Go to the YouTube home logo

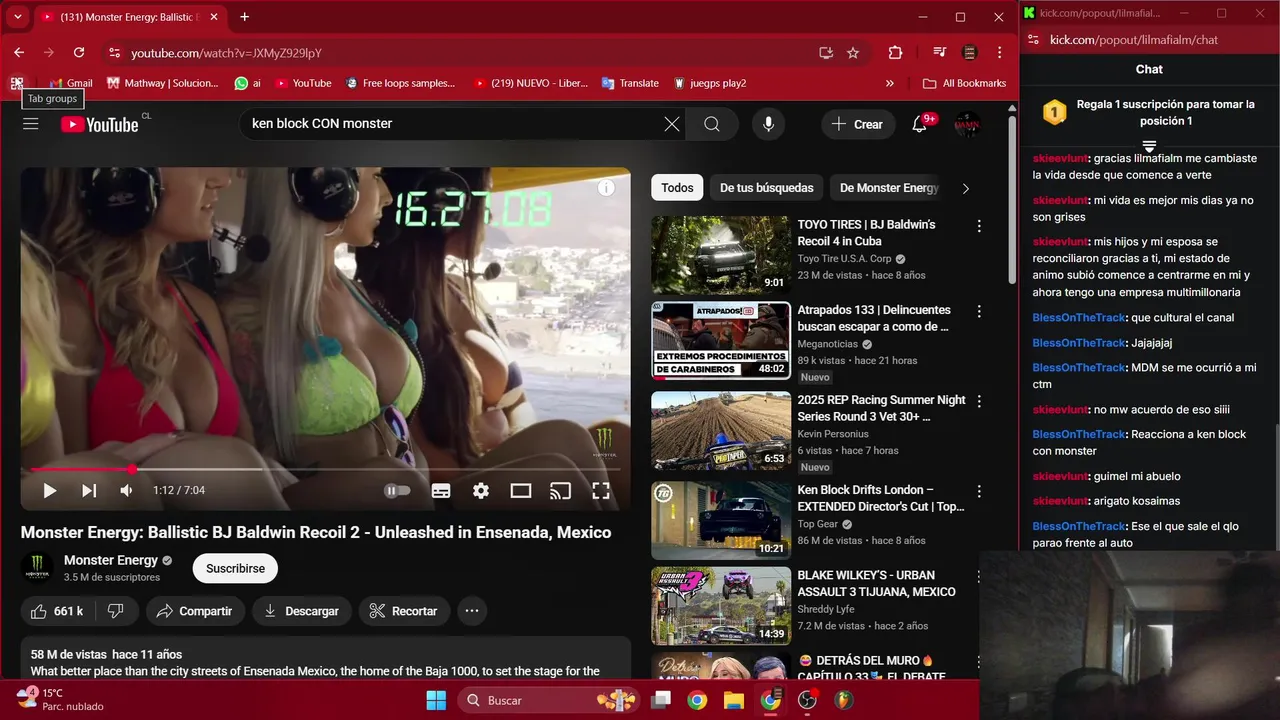pyautogui.click(x=100, y=124)
